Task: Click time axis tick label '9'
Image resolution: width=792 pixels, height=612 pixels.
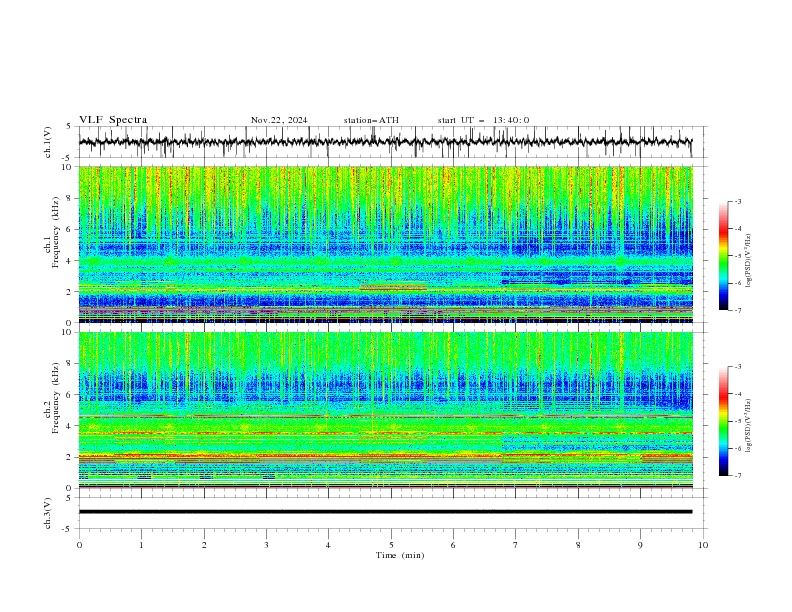Action: coord(640,545)
